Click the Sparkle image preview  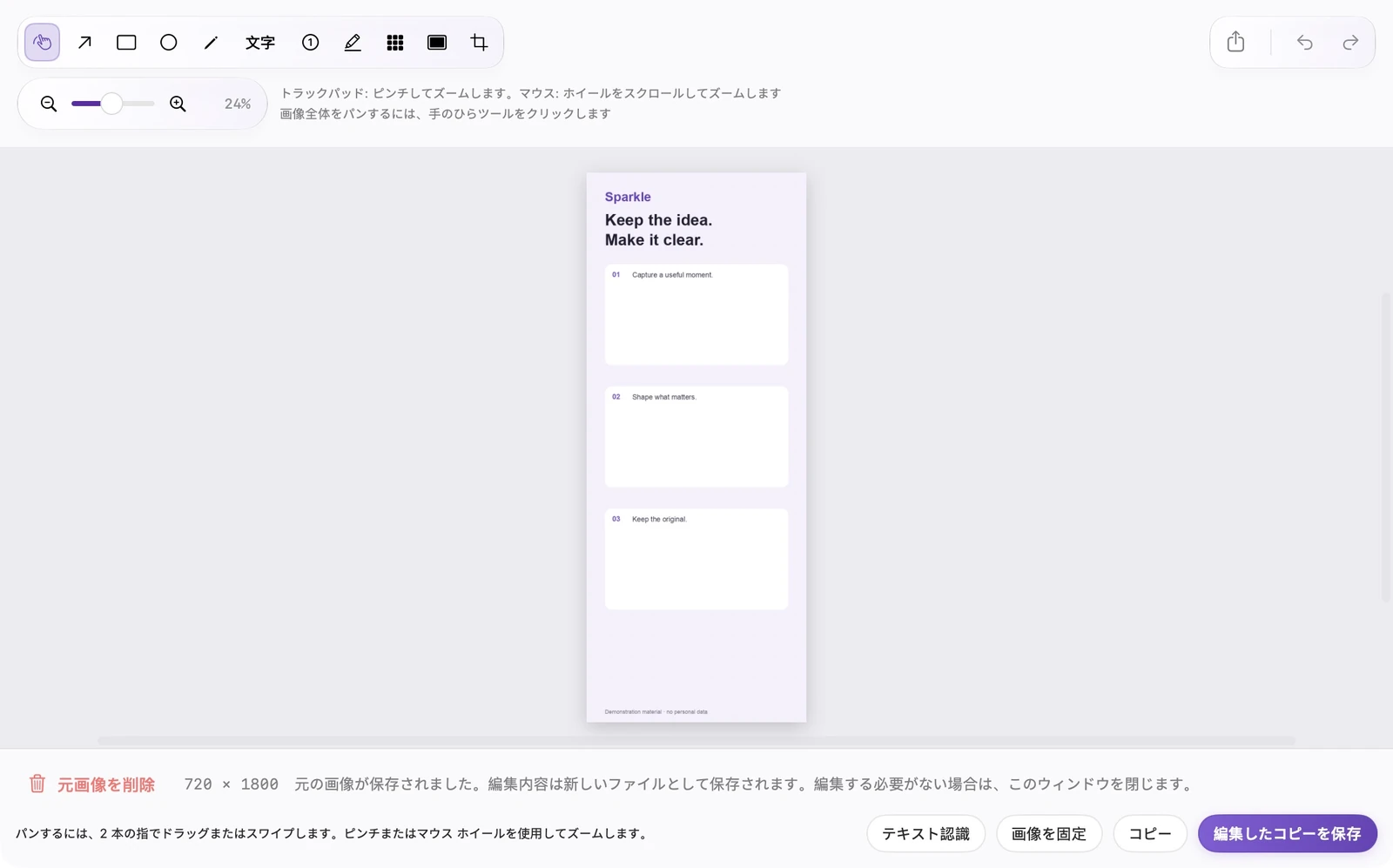click(x=696, y=447)
